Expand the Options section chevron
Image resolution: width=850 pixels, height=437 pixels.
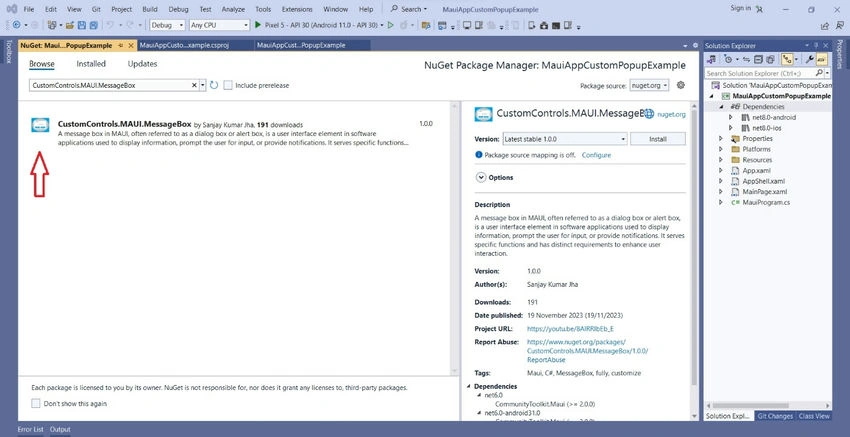480,177
